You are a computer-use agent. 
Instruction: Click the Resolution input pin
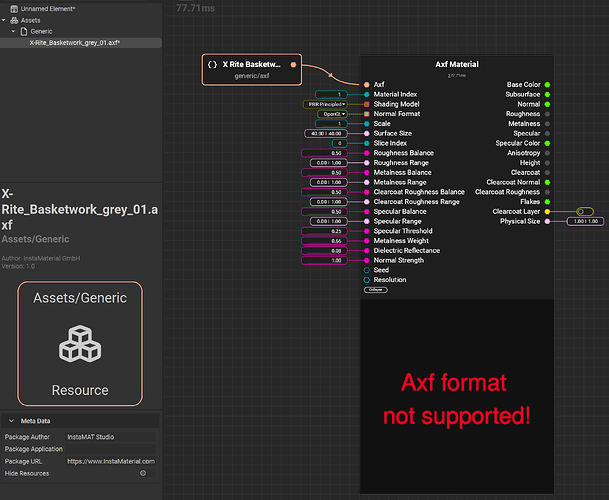pyautogui.click(x=367, y=280)
